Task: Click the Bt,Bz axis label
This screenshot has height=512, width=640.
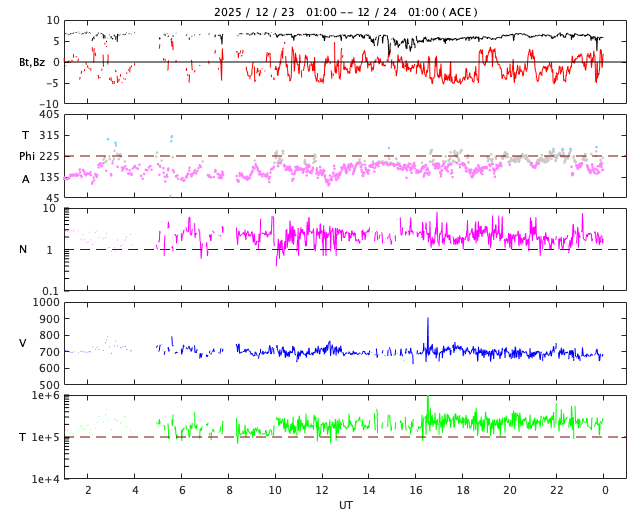Action: (x=31, y=62)
